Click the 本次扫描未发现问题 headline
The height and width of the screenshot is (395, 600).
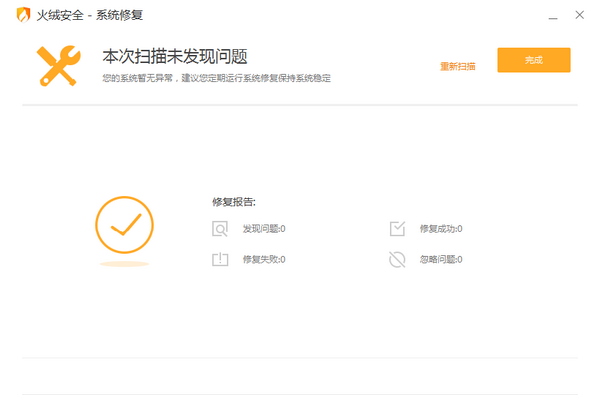[175, 57]
